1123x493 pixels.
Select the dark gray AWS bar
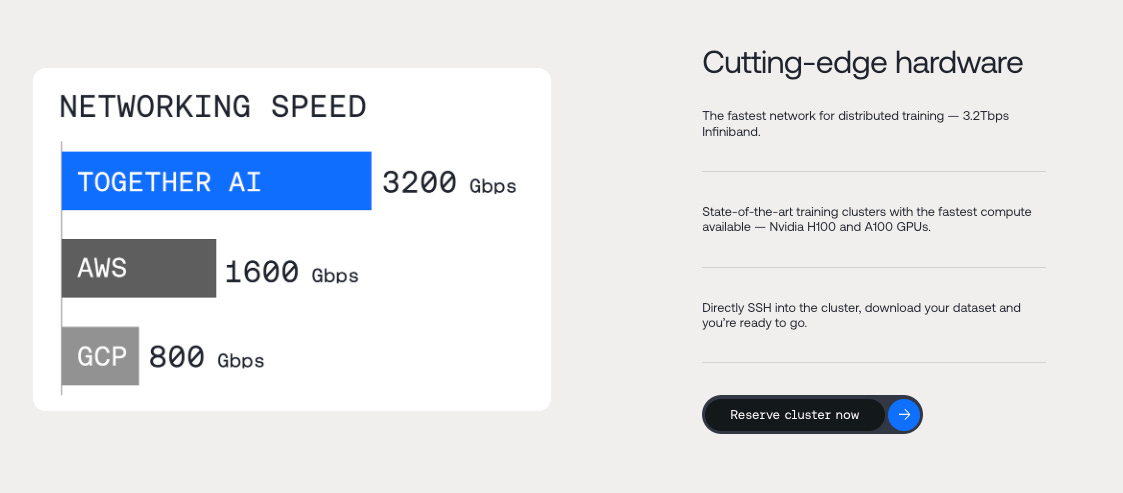click(x=139, y=268)
